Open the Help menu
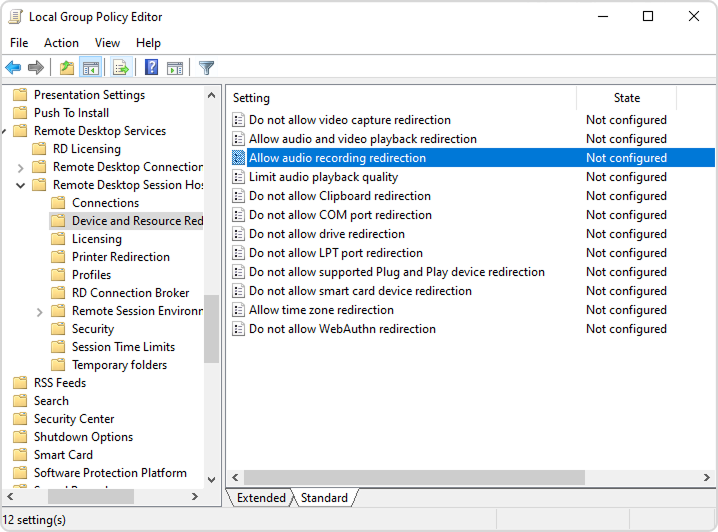 148,43
